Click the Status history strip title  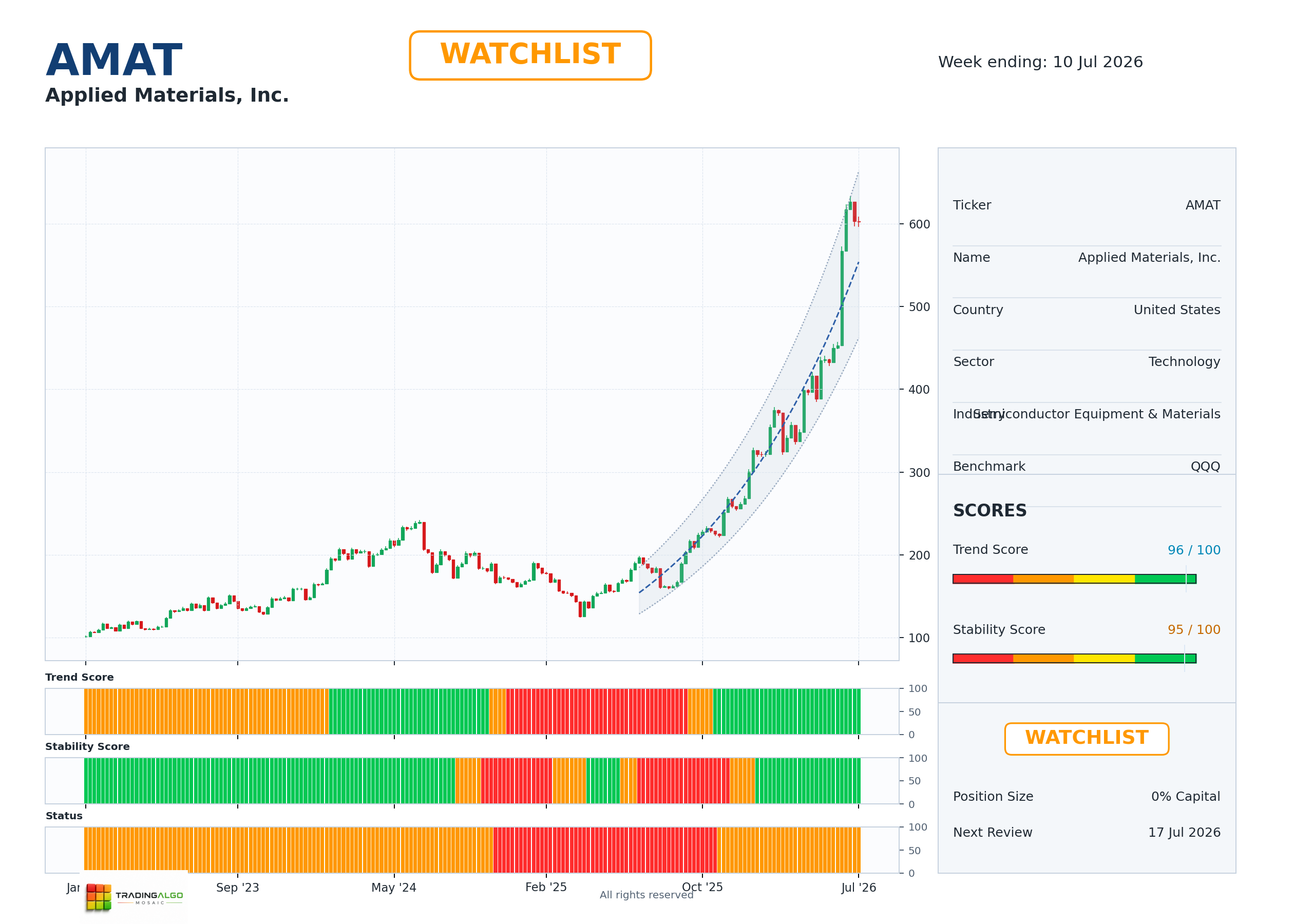(64, 816)
